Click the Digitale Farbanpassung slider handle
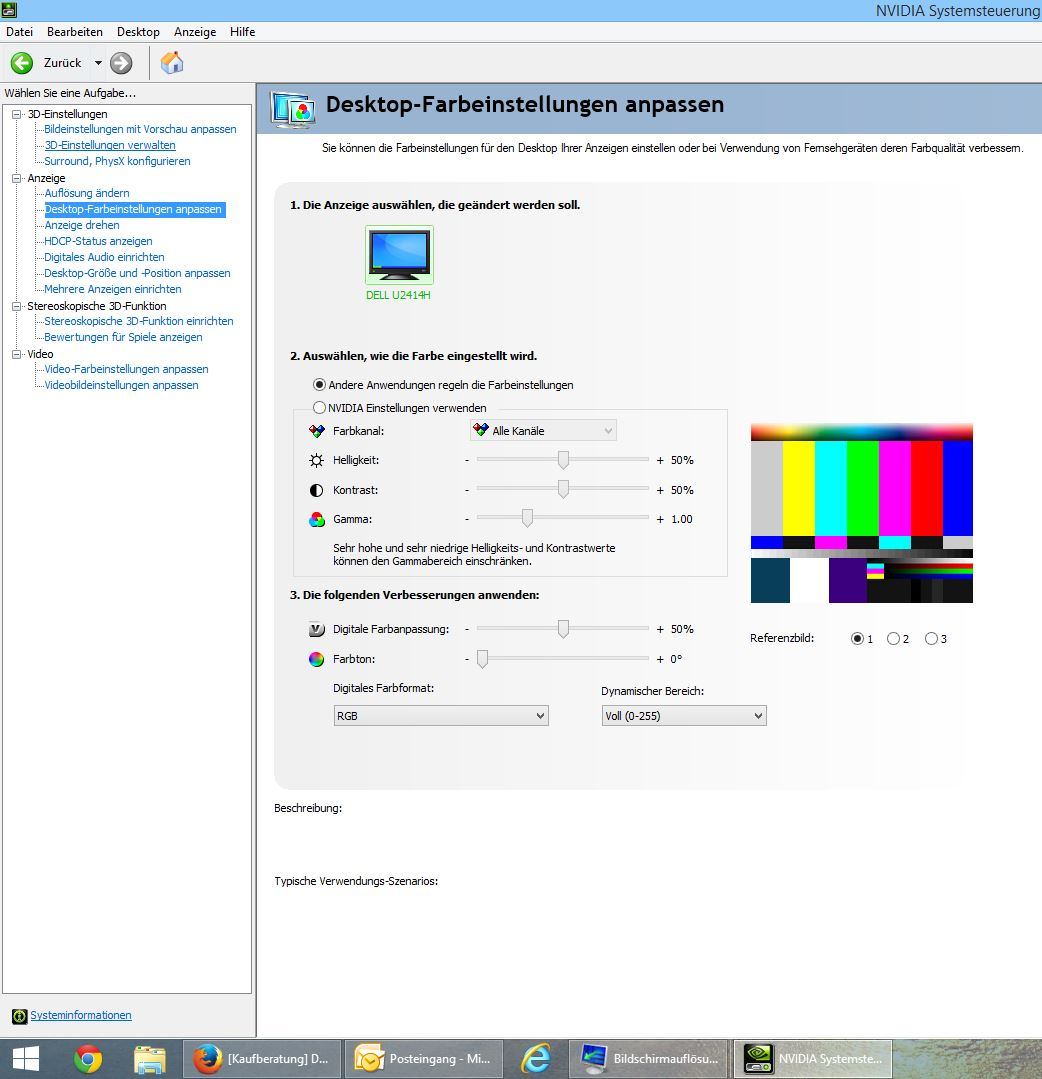Screen dimensions: 1042x1079 (564, 628)
